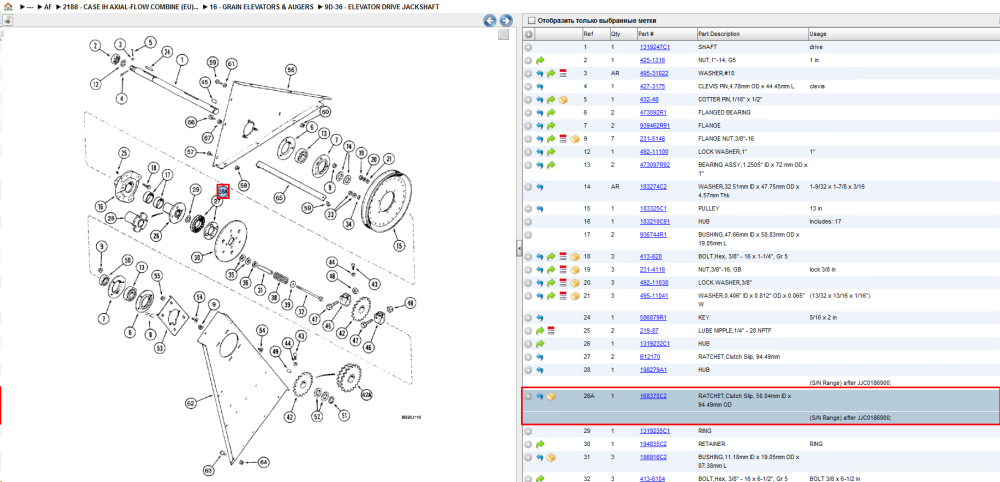Click red list icon on FLANGE NUT row

tap(563, 138)
